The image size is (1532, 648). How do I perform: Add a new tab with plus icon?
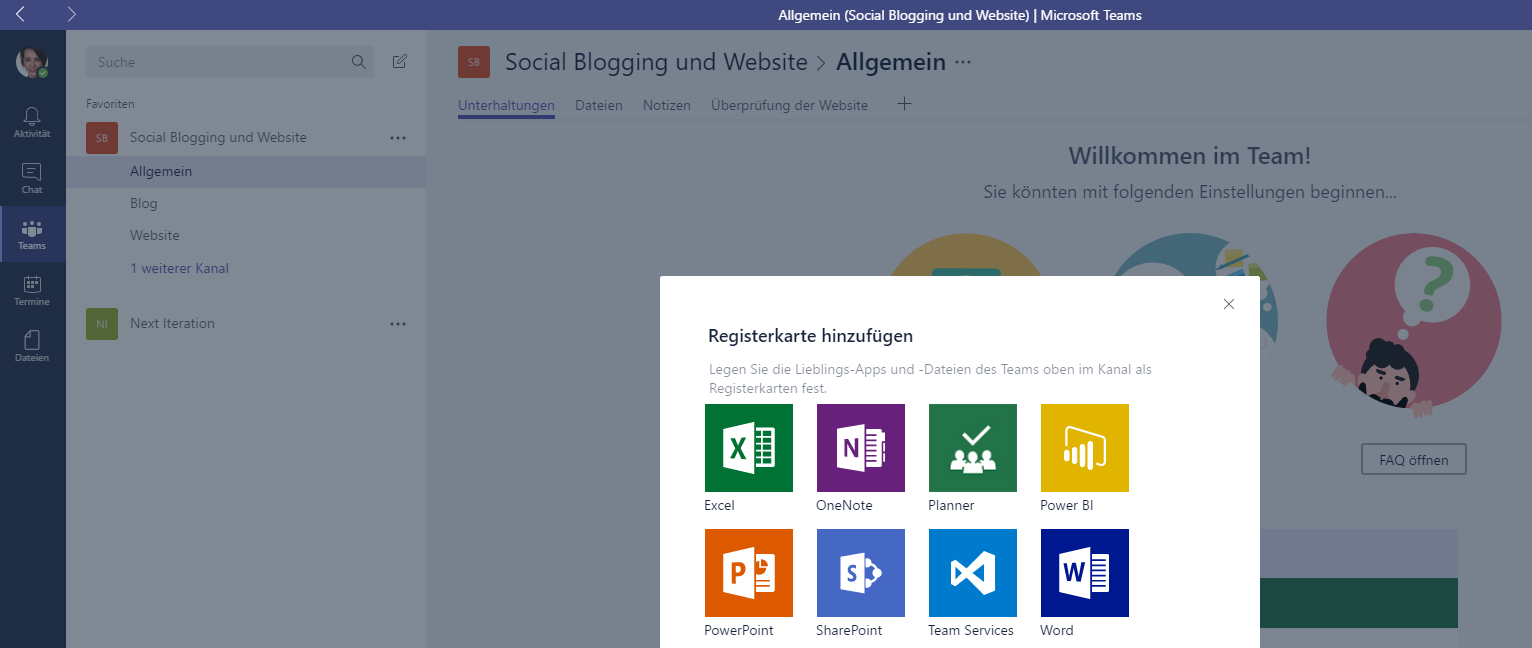(905, 103)
